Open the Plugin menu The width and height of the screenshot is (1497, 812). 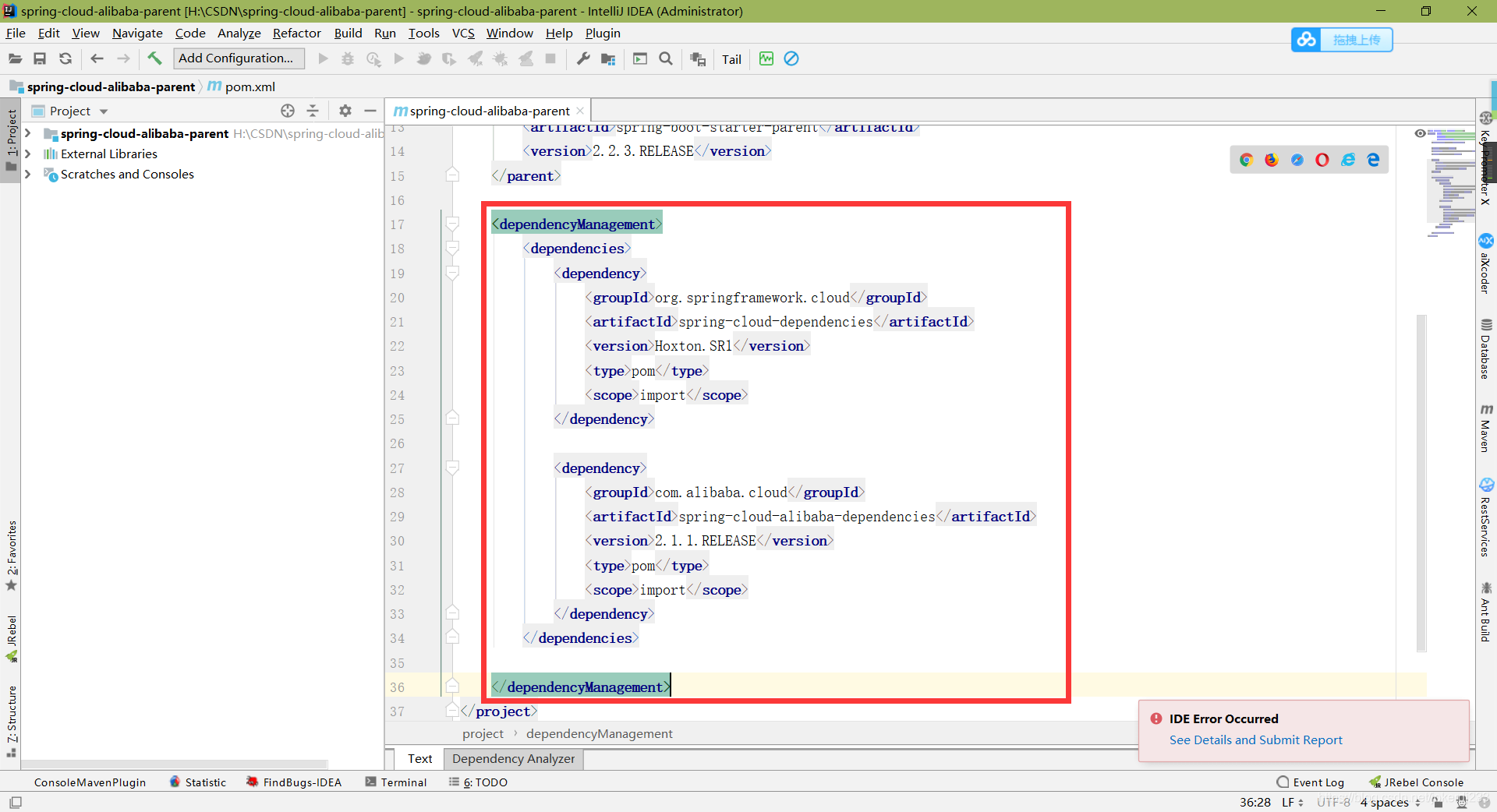pos(603,33)
